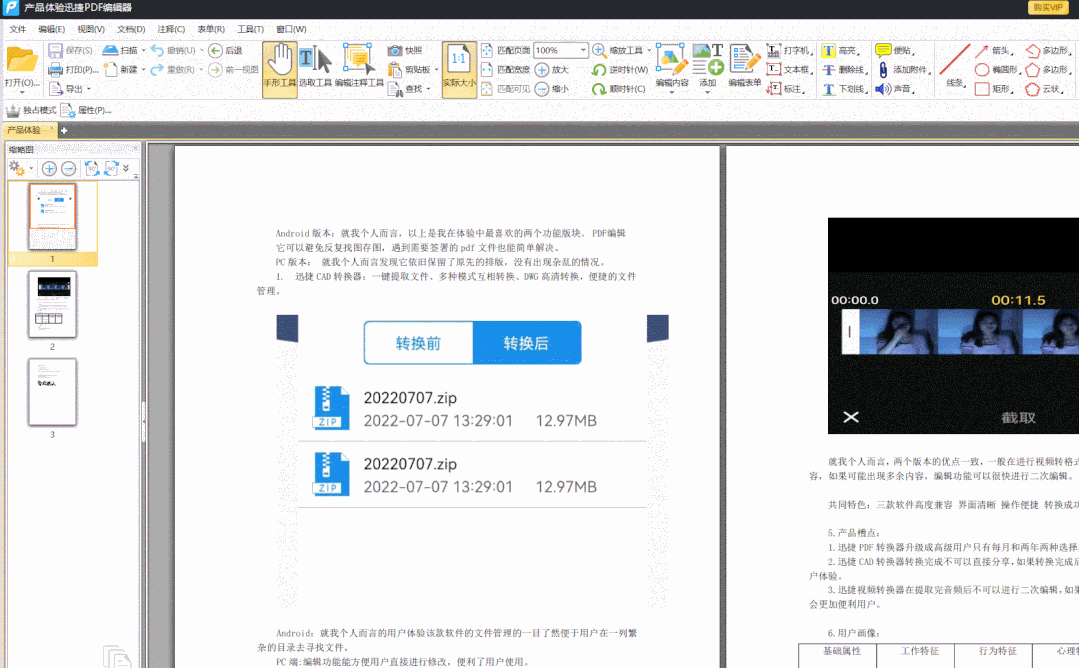This screenshot has height=668, width=1079.
Task: Select the Text Box tool (文本框)
Action: point(789,69)
